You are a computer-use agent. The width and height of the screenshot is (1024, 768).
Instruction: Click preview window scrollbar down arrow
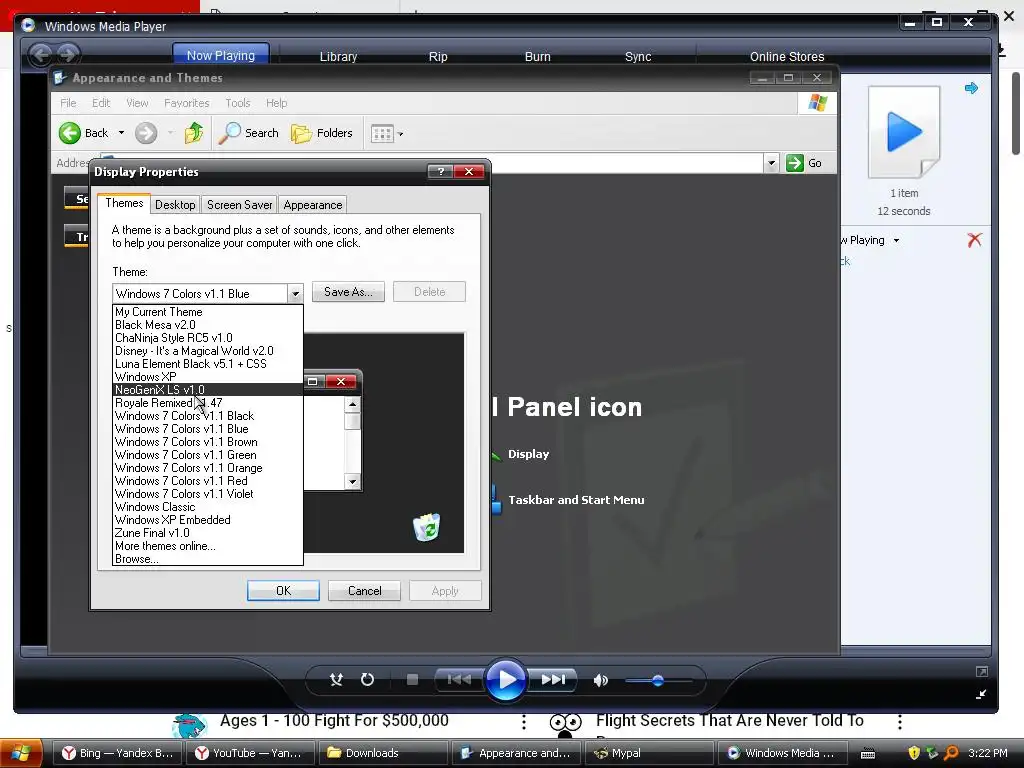[353, 482]
